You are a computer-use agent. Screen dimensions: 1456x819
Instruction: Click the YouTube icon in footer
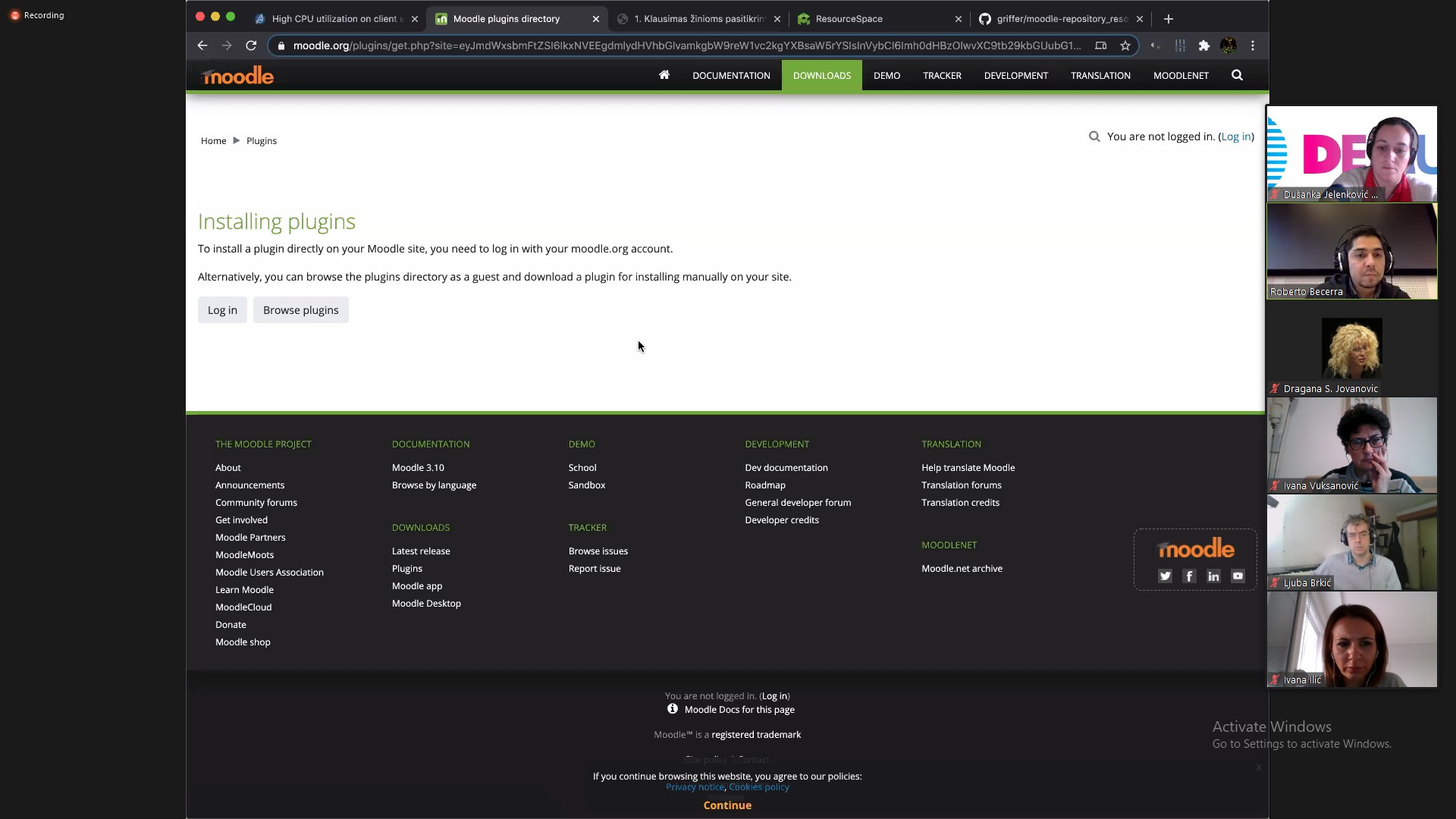click(1238, 576)
